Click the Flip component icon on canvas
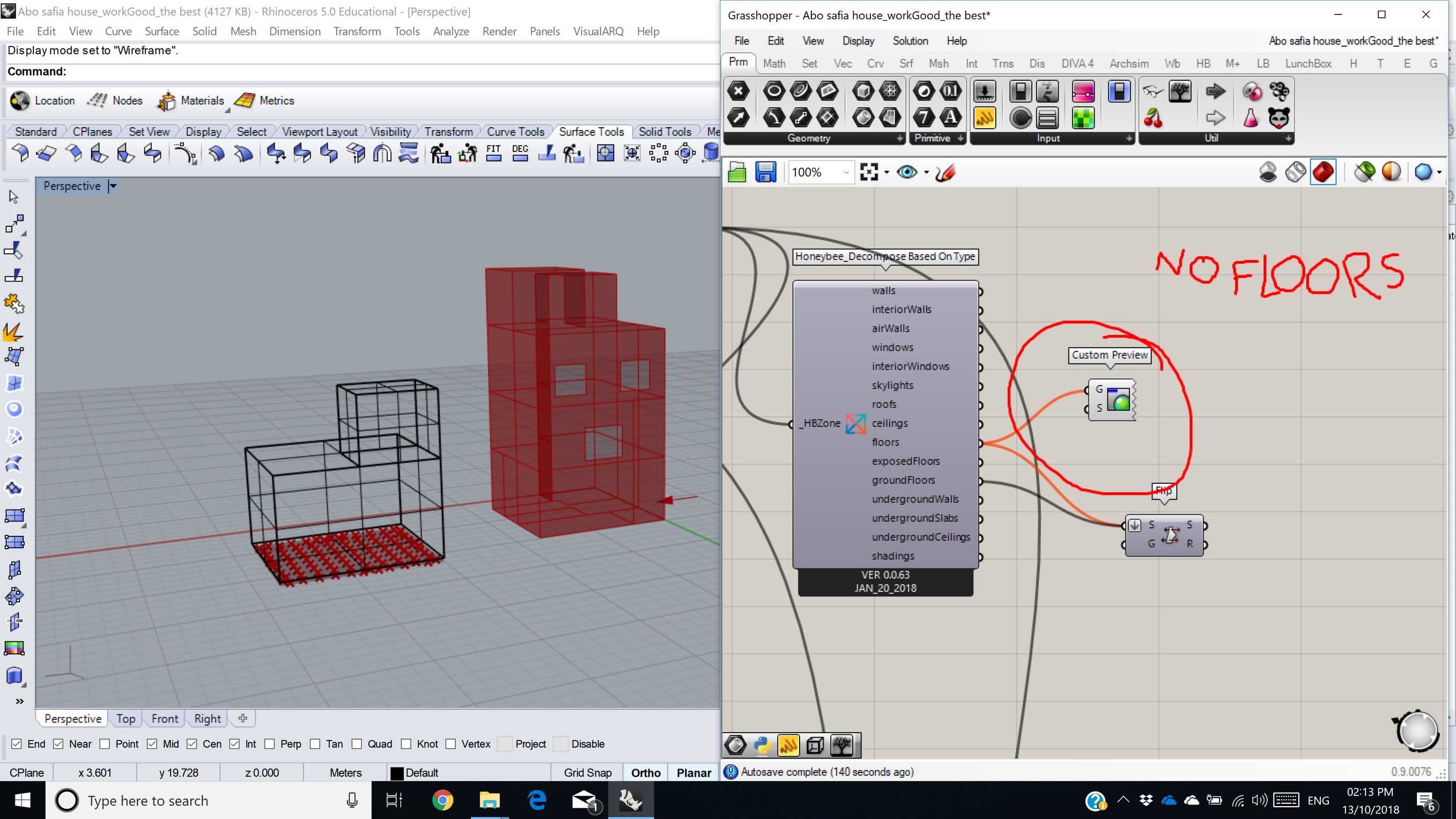The height and width of the screenshot is (819, 1456). tap(1170, 535)
